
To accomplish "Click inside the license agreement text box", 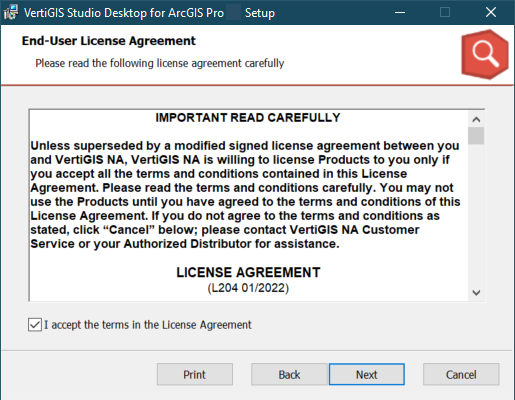I will coord(248,205).
